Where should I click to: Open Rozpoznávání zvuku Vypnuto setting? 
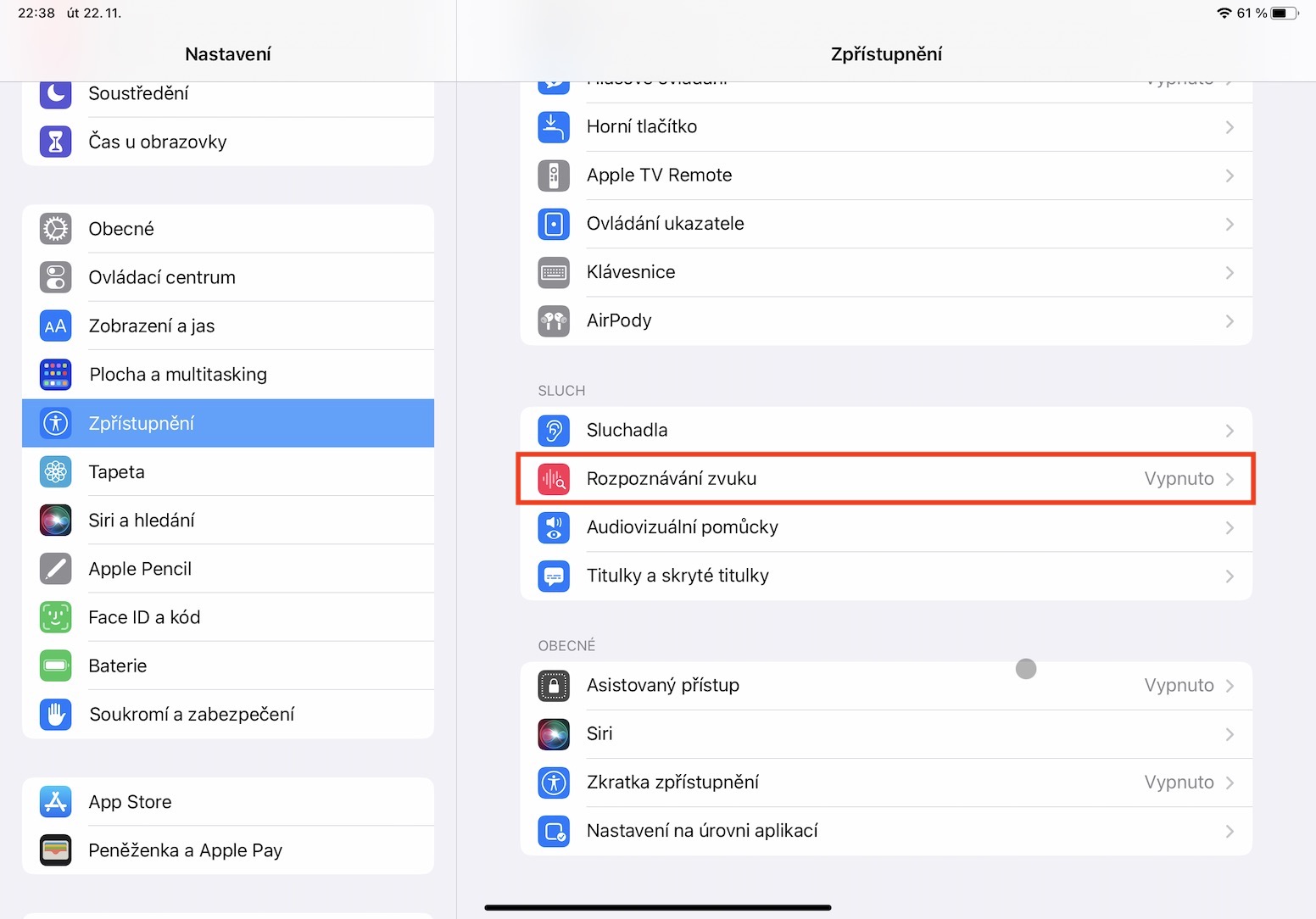pos(1179,479)
